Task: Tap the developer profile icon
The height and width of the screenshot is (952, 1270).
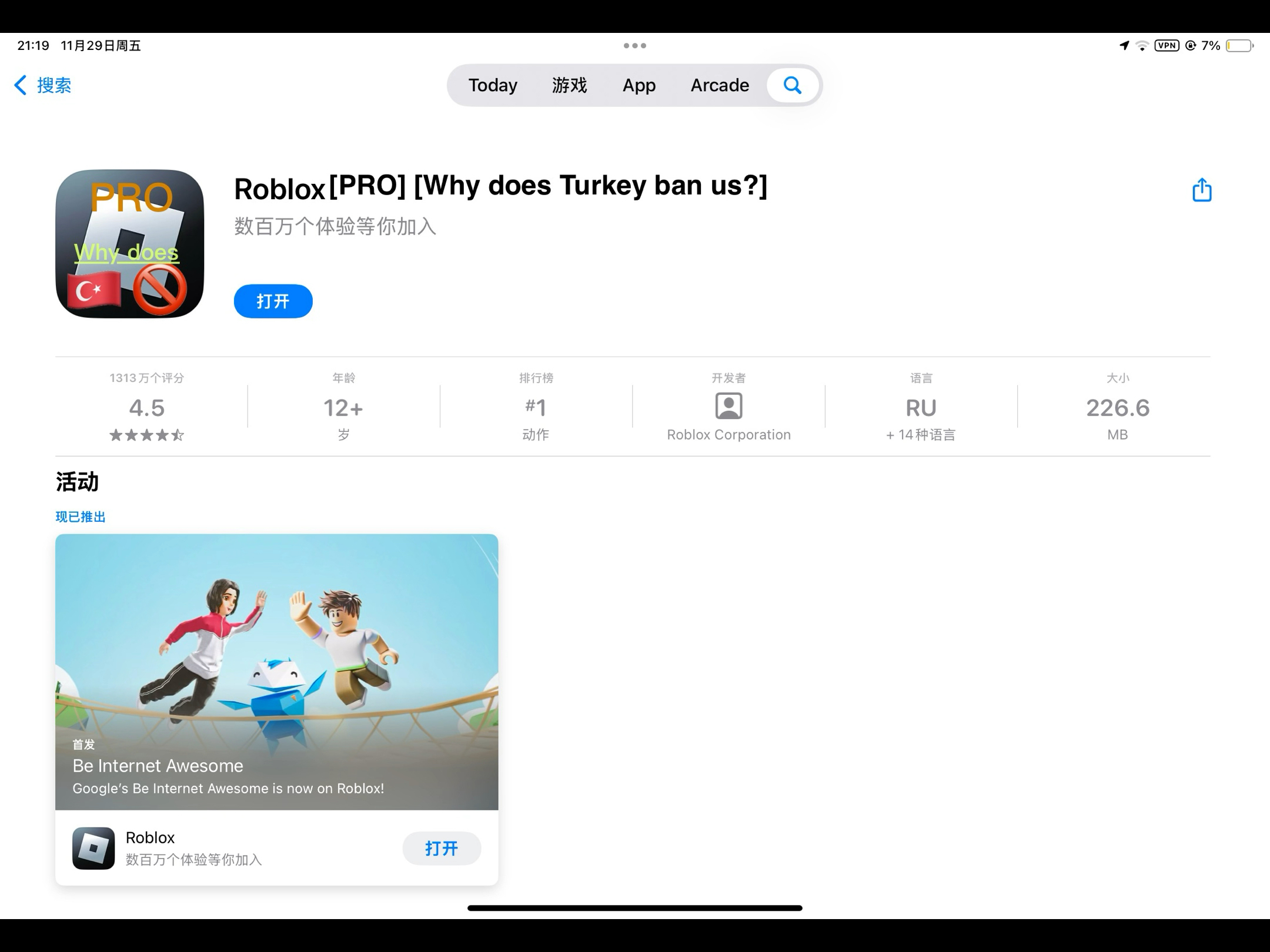Action: point(728,406)
